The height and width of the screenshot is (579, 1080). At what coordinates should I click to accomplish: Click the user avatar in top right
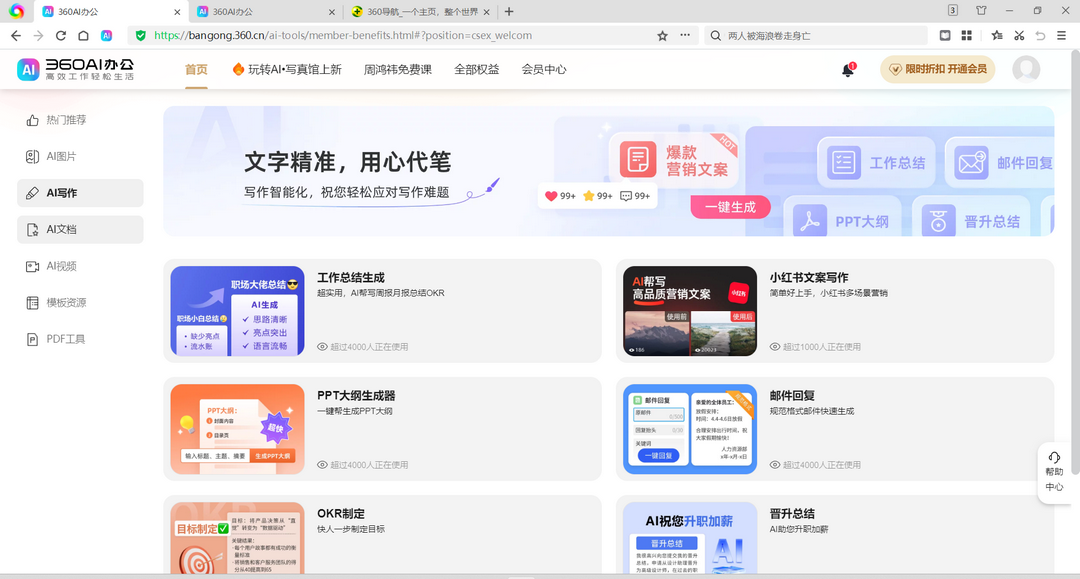pos(1024,70)
